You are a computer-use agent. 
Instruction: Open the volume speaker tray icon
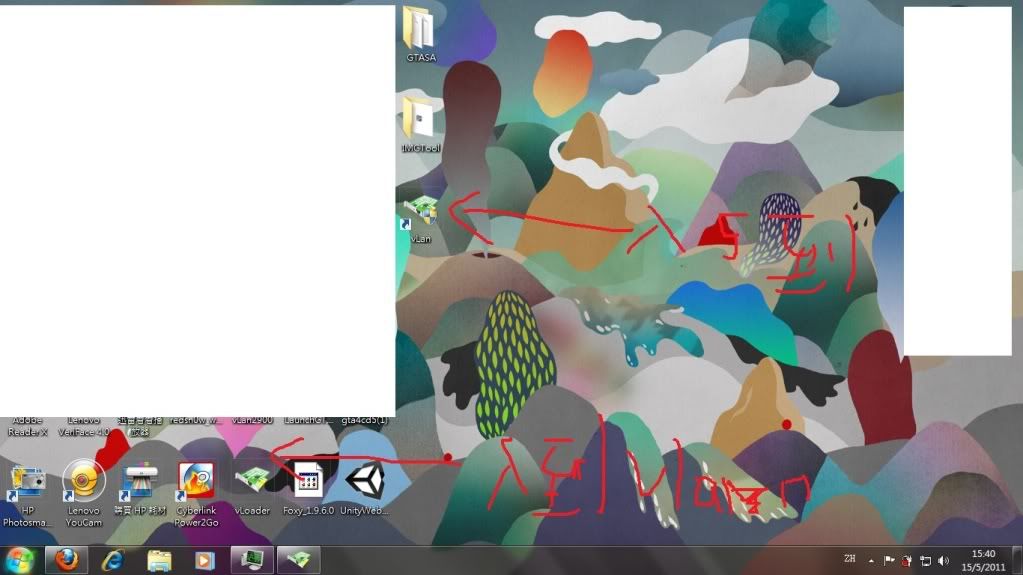coord(943,561)
